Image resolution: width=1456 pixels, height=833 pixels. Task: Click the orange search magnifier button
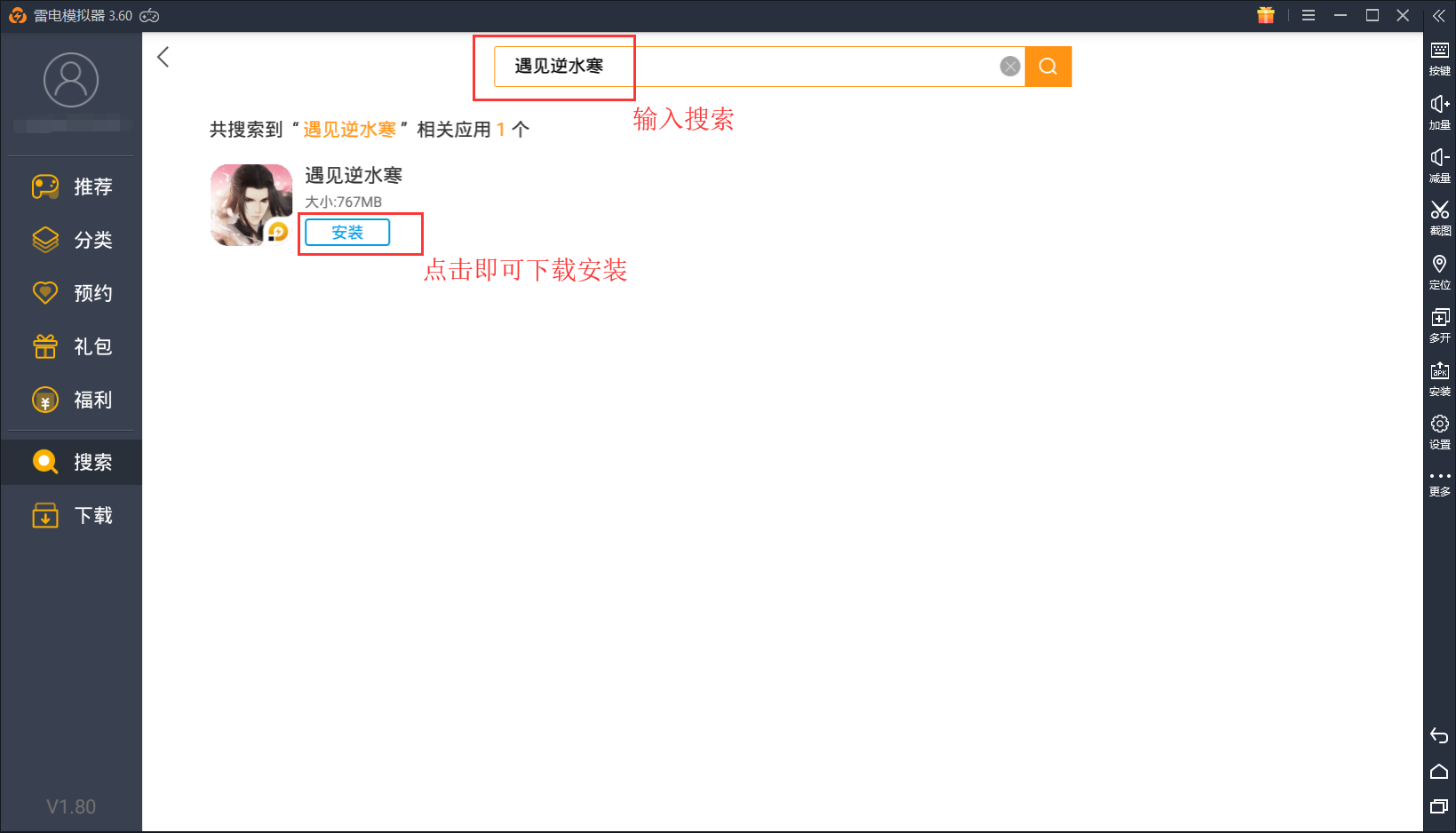pos(1048,67)
